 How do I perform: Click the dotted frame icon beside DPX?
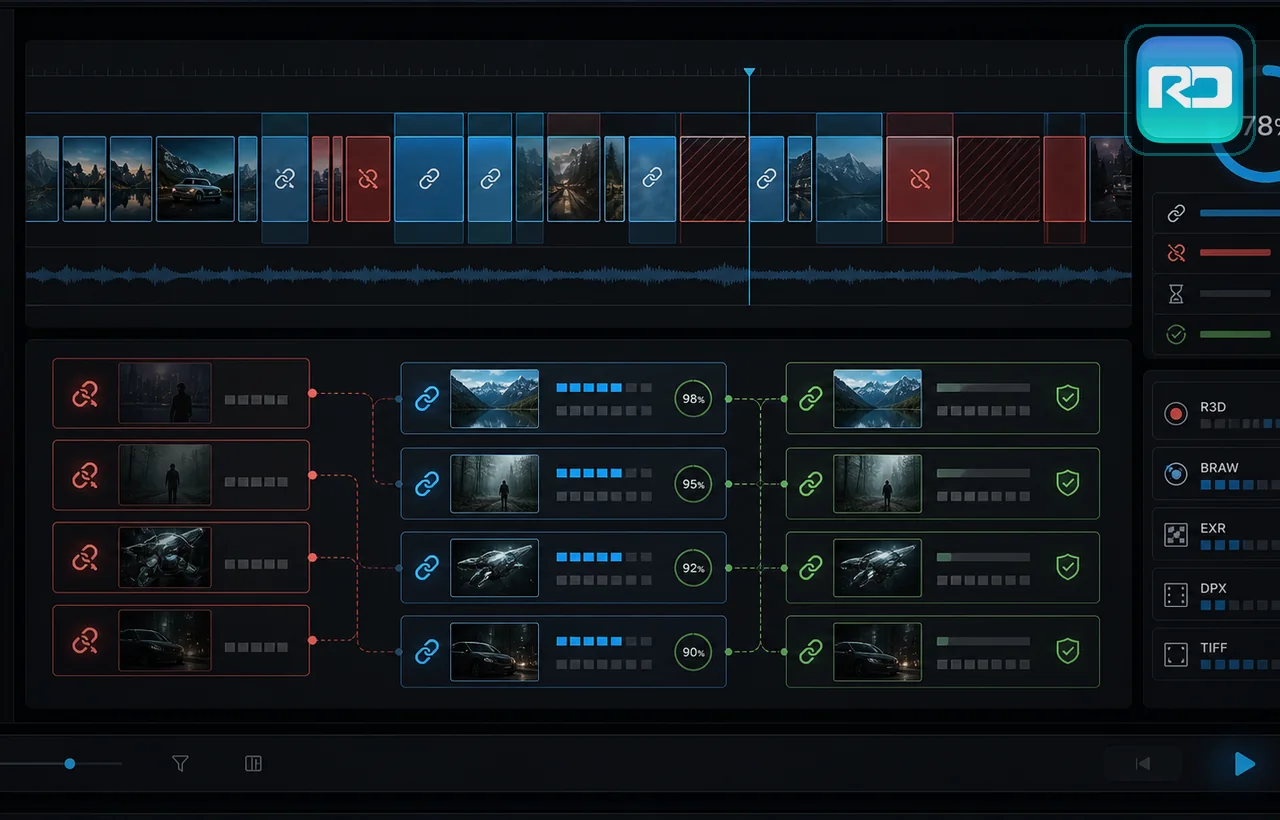pyautogui.click(x=1176, y=596)
